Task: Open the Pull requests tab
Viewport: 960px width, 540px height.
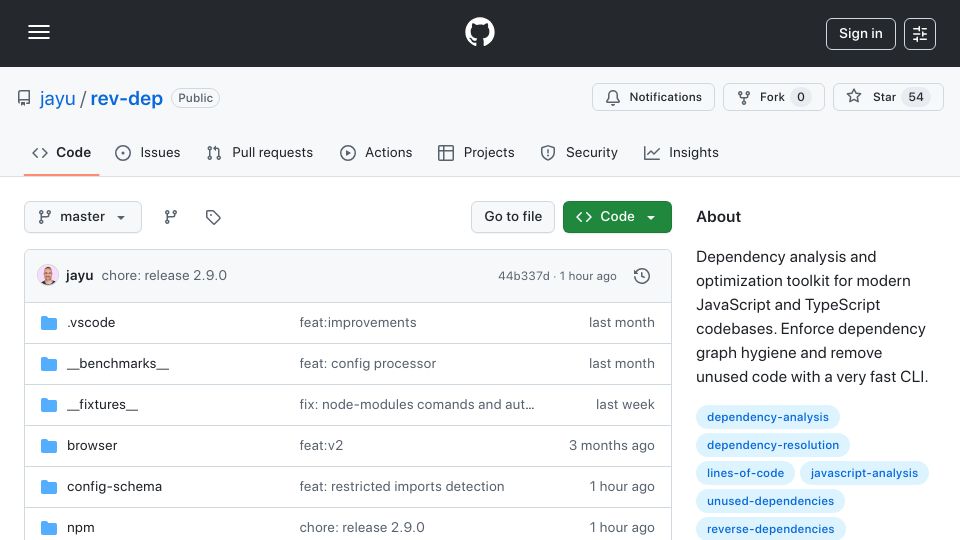Action: (x=260, y=152)
